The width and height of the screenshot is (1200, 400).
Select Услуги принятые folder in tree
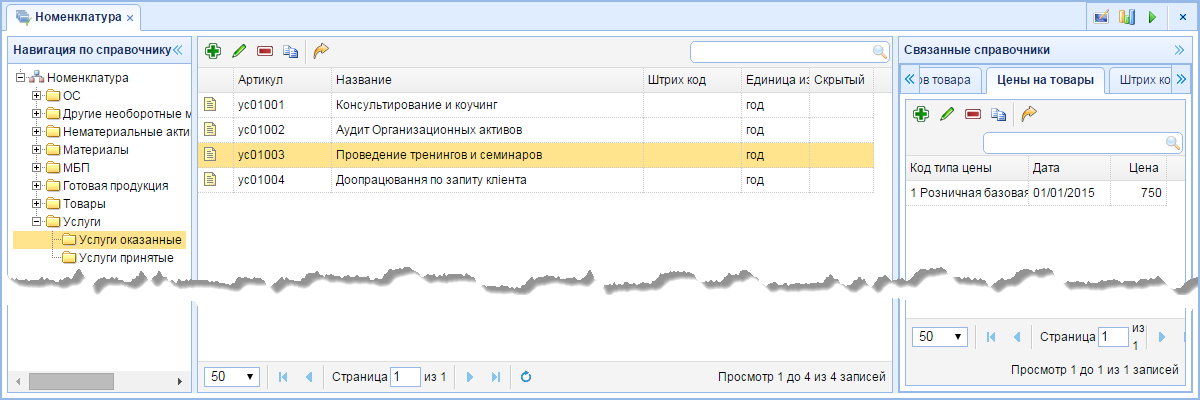pos(125,258)
